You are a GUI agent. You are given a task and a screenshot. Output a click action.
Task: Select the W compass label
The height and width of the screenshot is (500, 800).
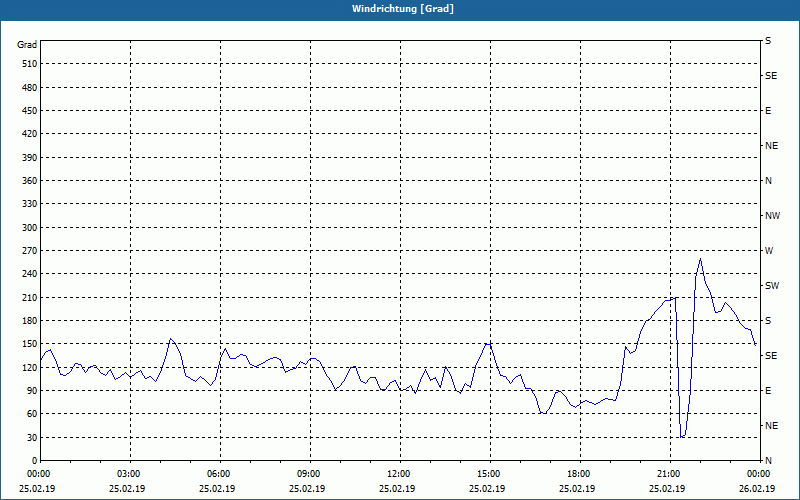pos(769,251)
